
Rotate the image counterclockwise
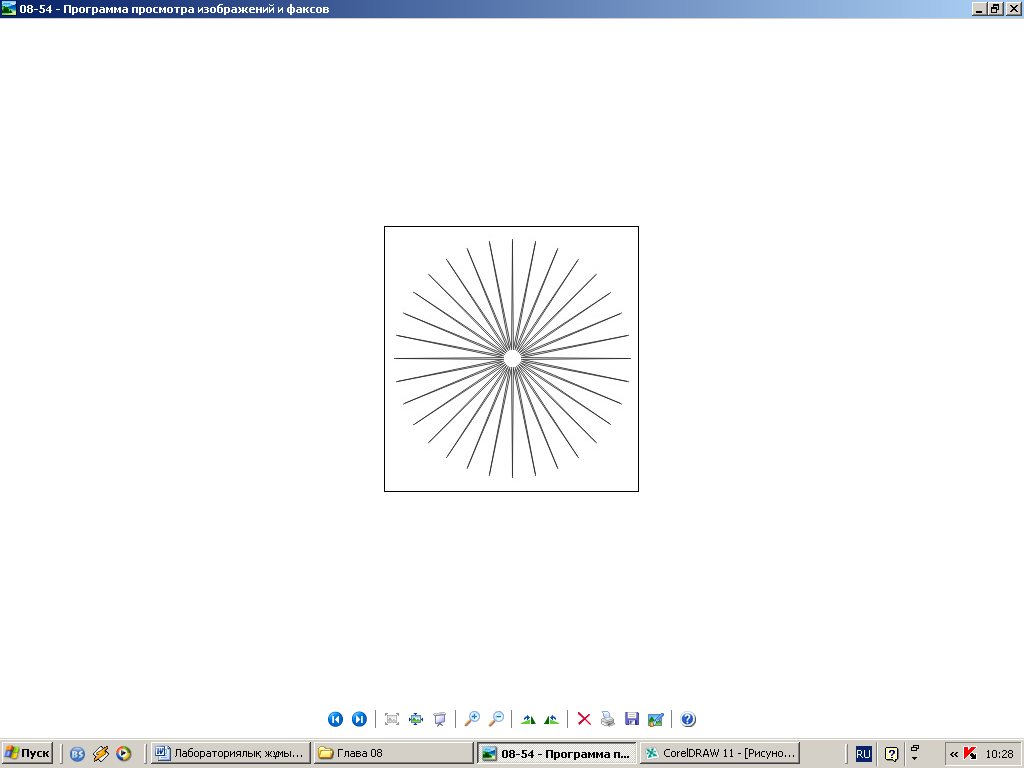[552, 719]
